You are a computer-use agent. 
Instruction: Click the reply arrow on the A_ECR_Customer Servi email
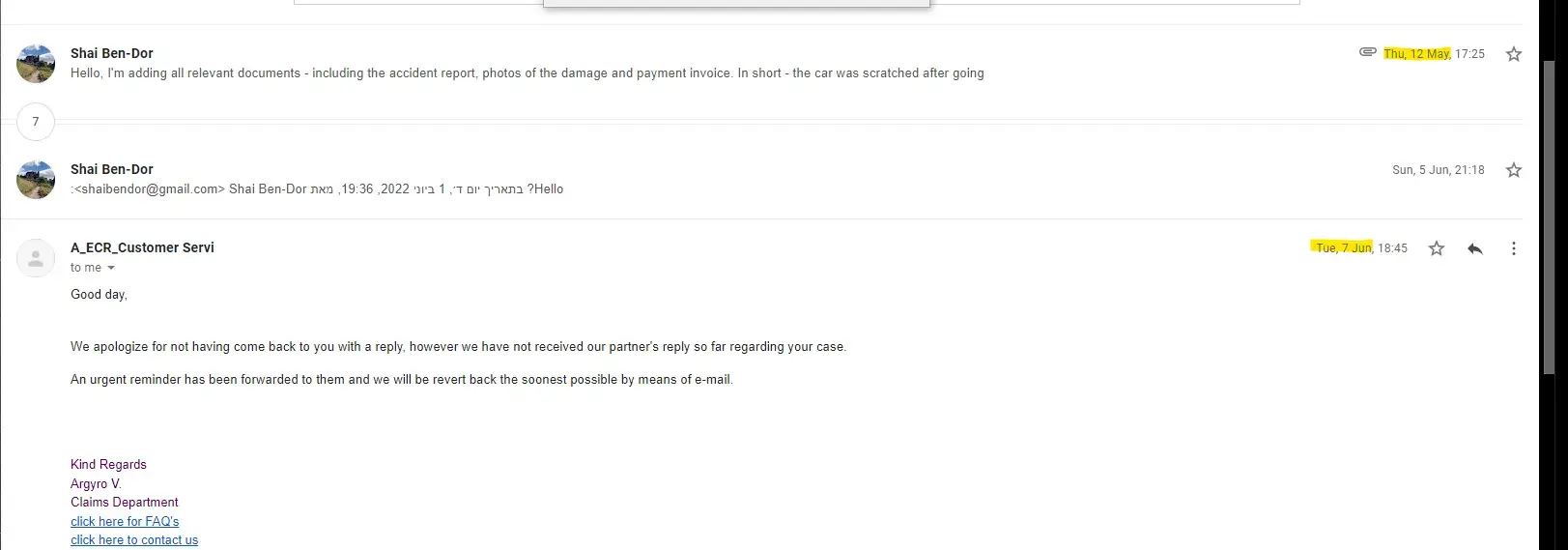coord(1474,248)
